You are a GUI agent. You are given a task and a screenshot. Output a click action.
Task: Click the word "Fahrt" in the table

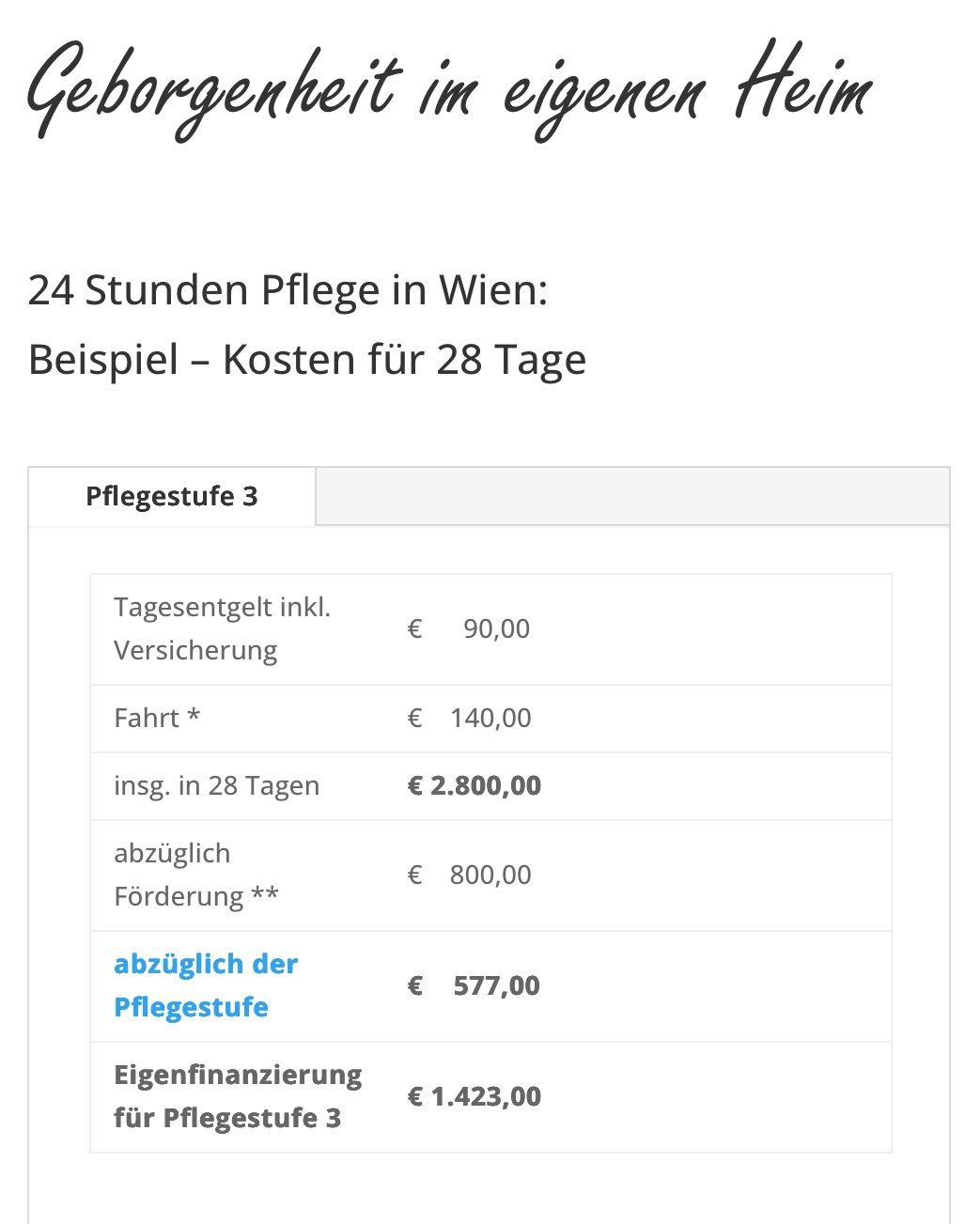(x=147, y=719)
